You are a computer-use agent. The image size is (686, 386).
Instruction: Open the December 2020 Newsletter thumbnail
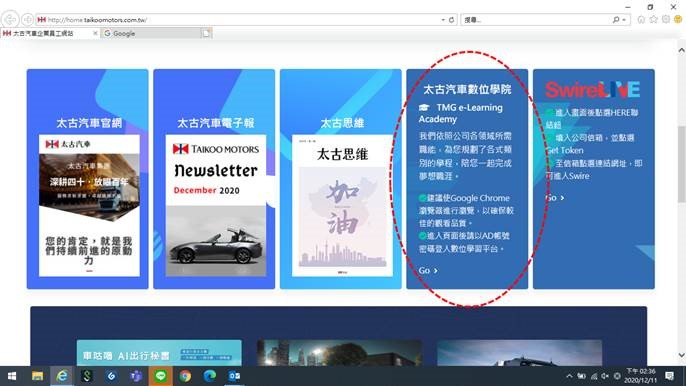(x=216, y=206)
